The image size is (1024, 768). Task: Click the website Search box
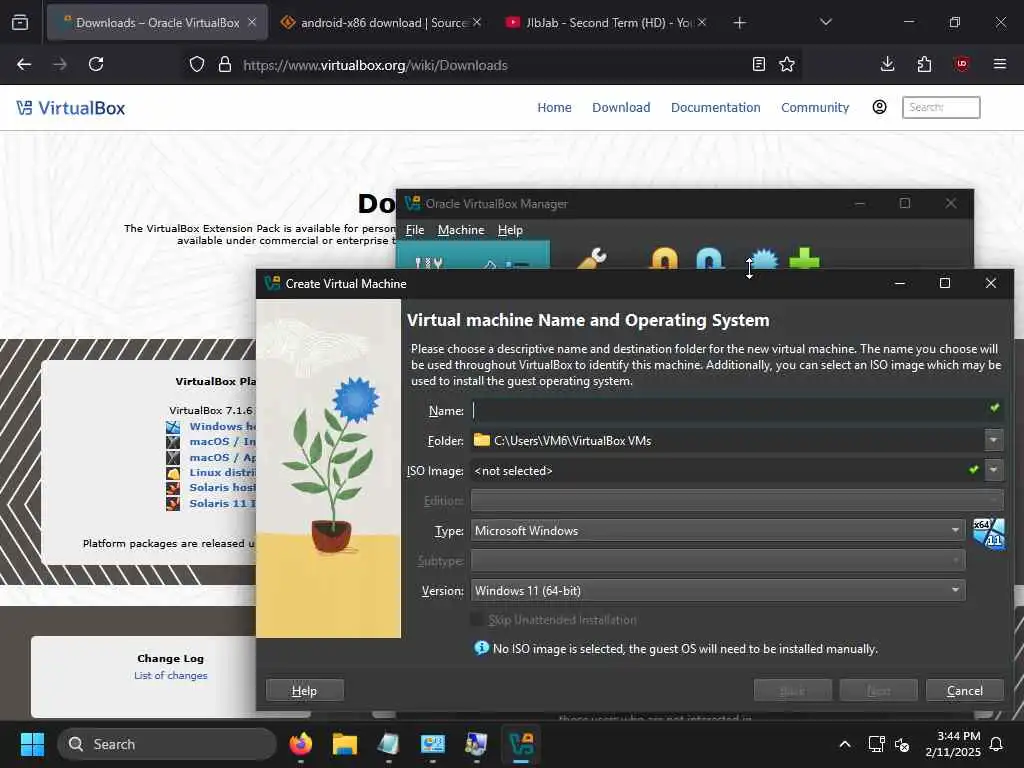coord(940,107)
